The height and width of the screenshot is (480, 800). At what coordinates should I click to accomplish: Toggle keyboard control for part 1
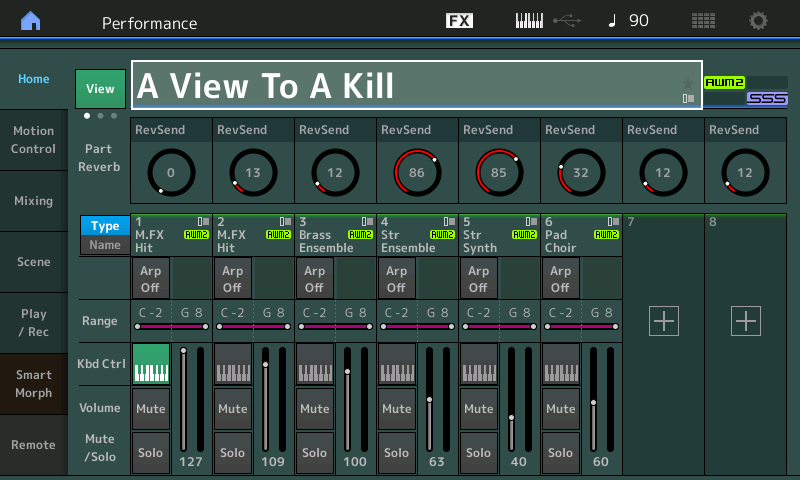point(150,364)
